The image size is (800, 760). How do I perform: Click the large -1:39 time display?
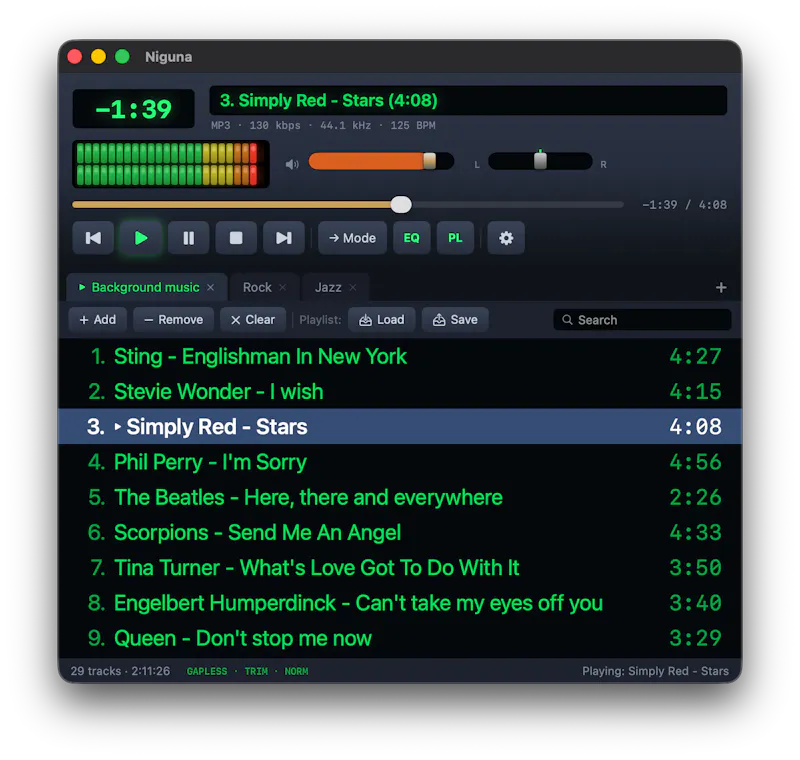click(134, 109)
